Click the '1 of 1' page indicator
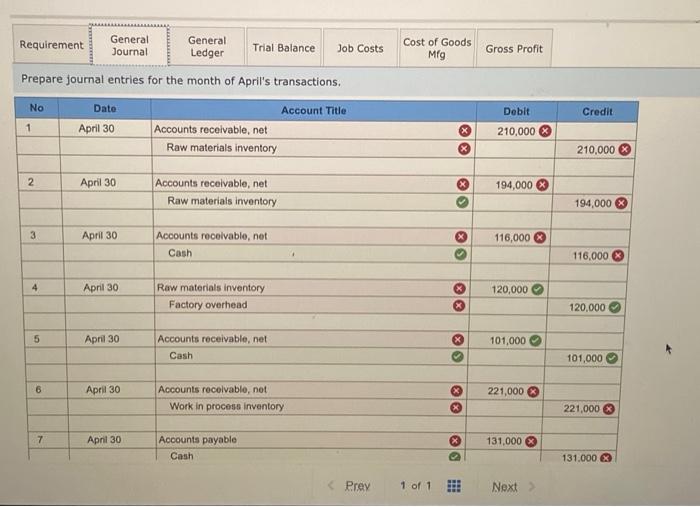This screenshot has width=700, height=507. (x=416, y=486)
